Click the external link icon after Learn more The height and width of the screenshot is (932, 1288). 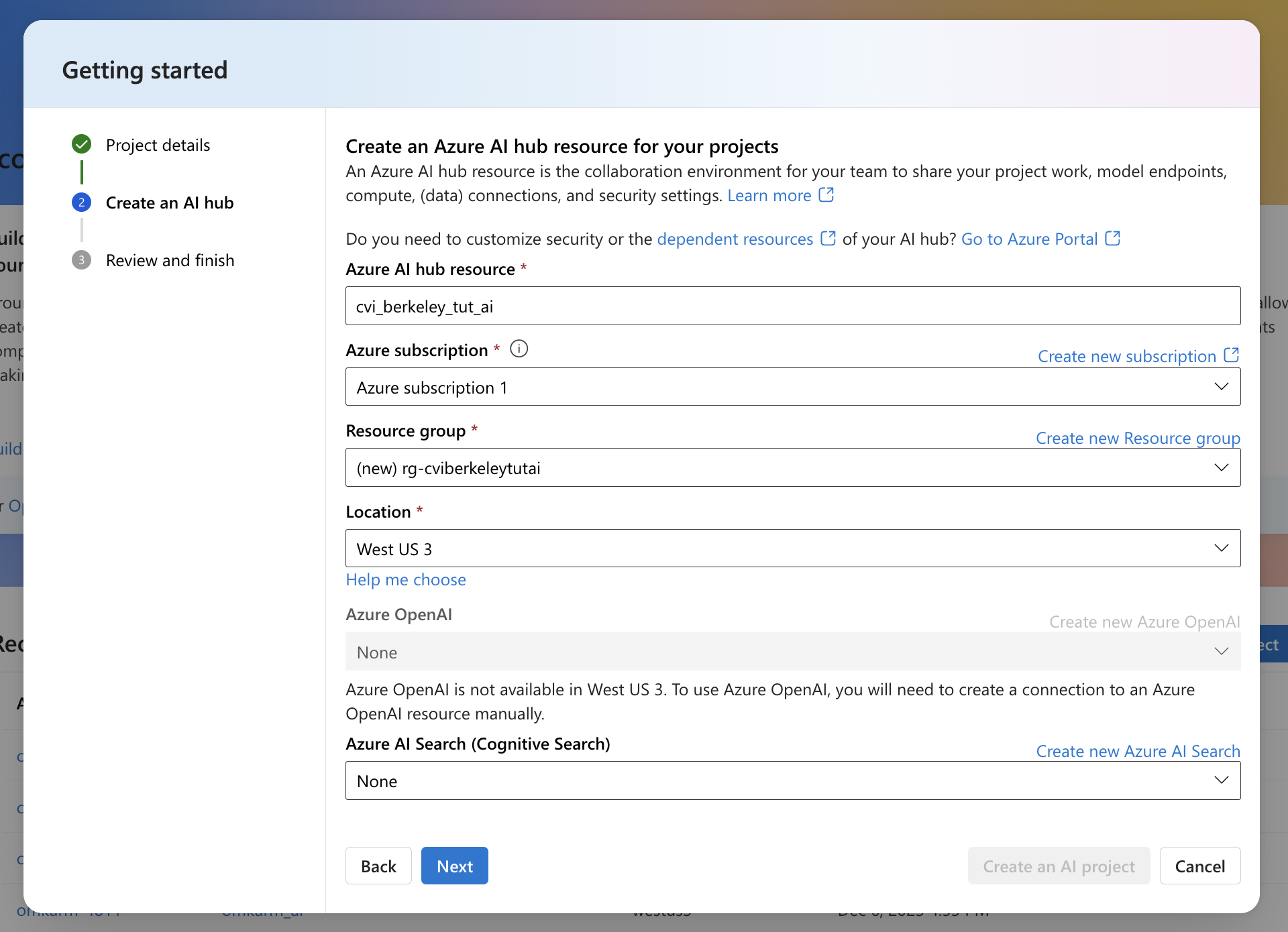point(826,195)
